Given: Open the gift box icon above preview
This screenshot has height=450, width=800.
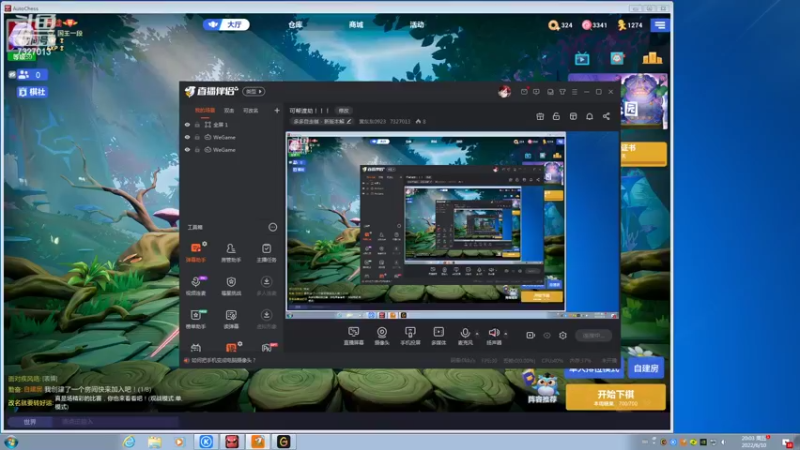Looking at the screenshot, I should [x=540, y=116].
